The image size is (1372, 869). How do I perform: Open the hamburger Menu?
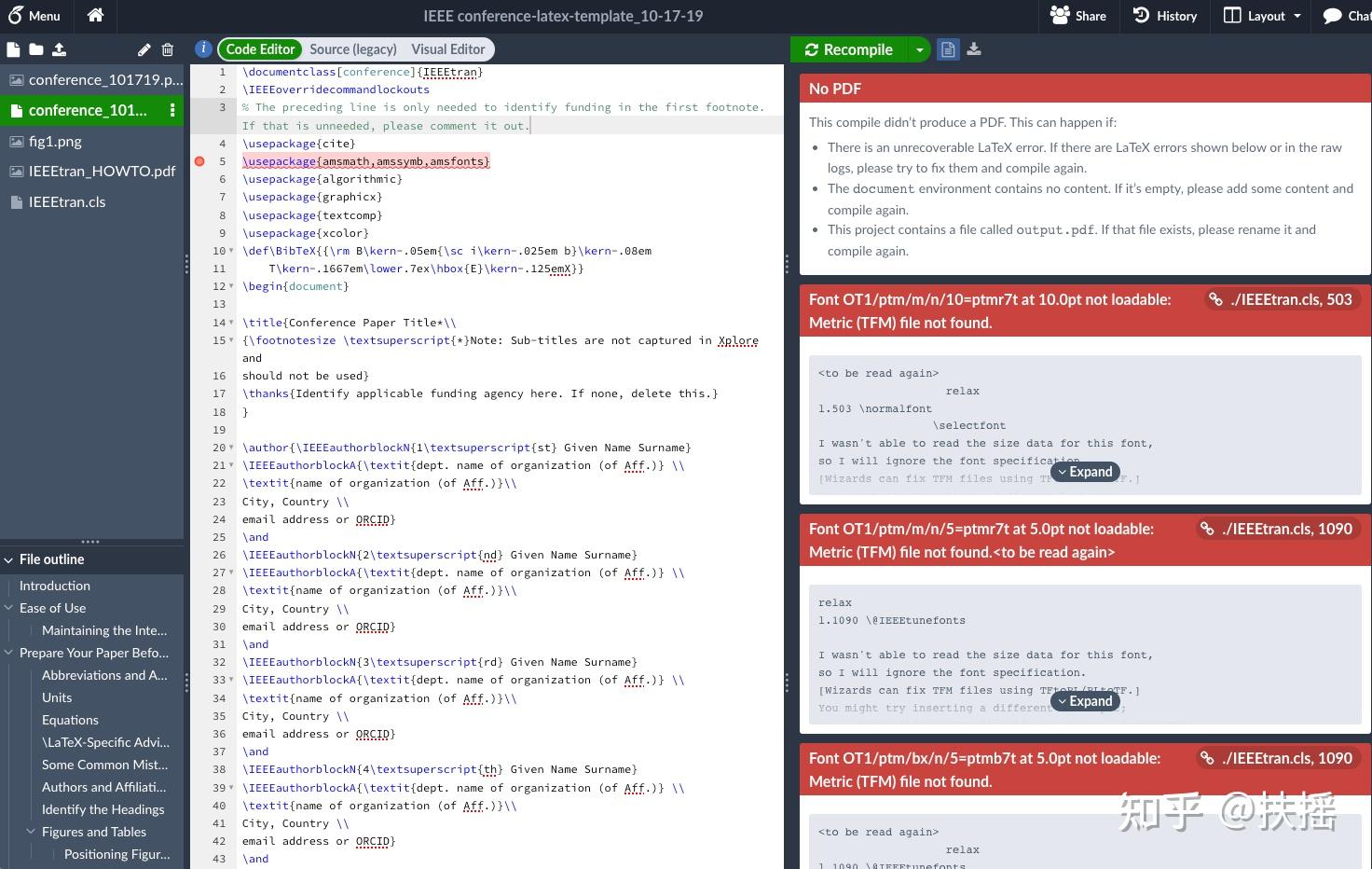[34, 16]
